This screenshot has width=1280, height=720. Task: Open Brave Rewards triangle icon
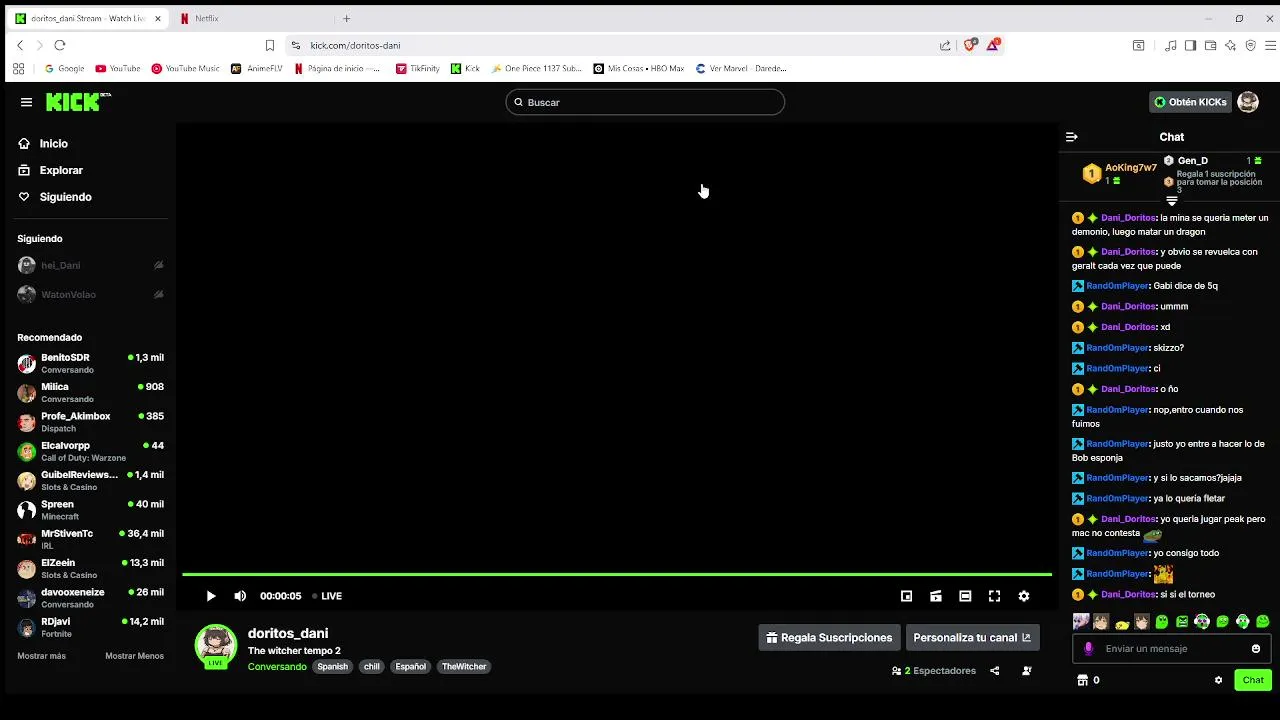[x=993, y=45]
